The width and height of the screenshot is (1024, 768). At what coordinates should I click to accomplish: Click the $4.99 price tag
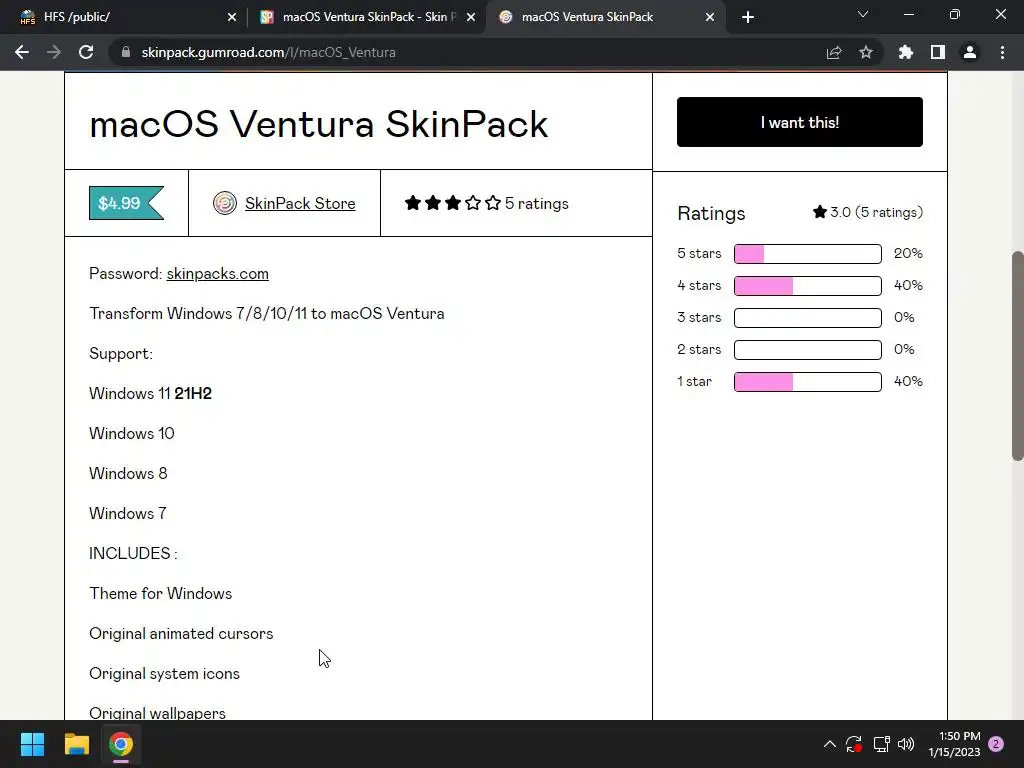point(126,203)
